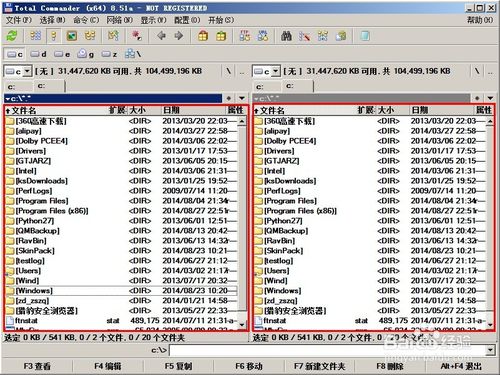
Task: Select drive d in the drive button bar
Action: pyautogui.click(x=38, y=54)
